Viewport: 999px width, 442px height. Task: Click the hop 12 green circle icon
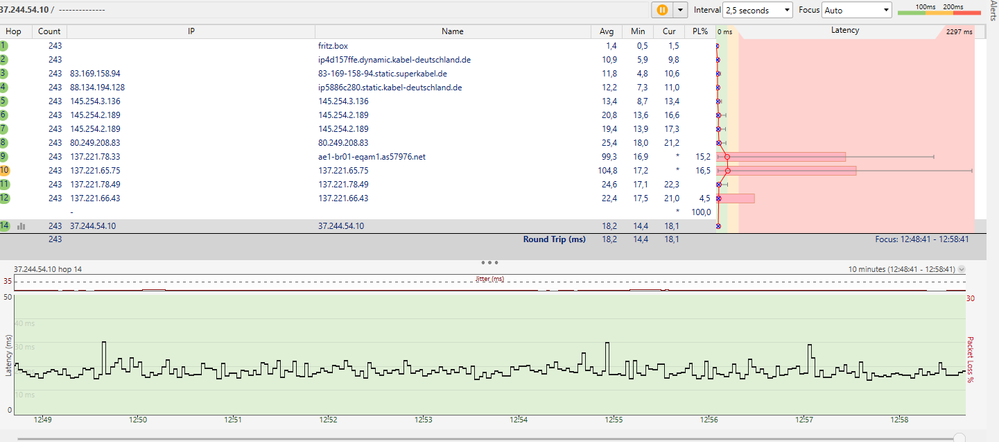(x=5, y=199)
